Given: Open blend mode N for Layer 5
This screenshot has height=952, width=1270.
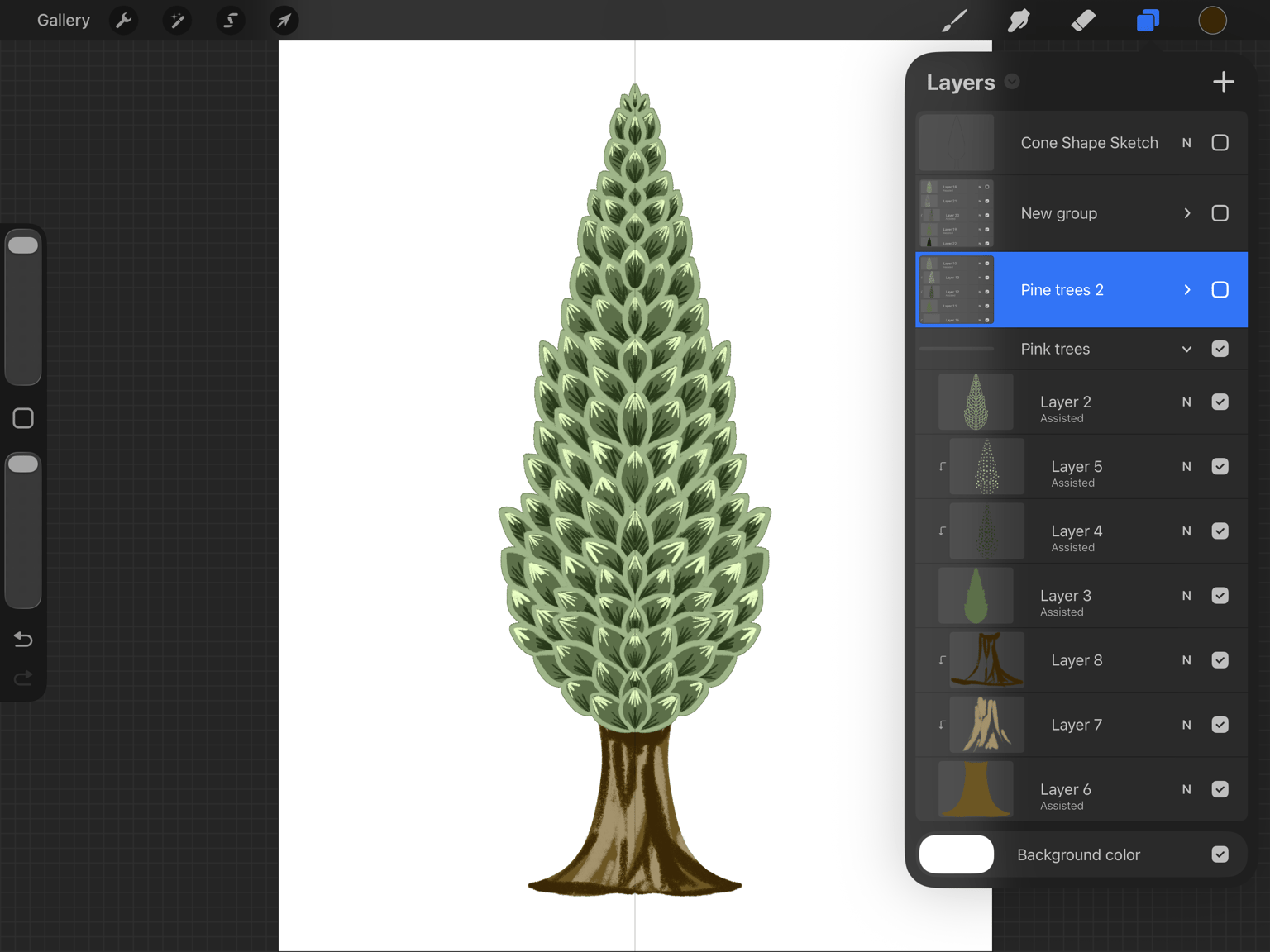Looking at the screenshot, I should coord(1186,466).
